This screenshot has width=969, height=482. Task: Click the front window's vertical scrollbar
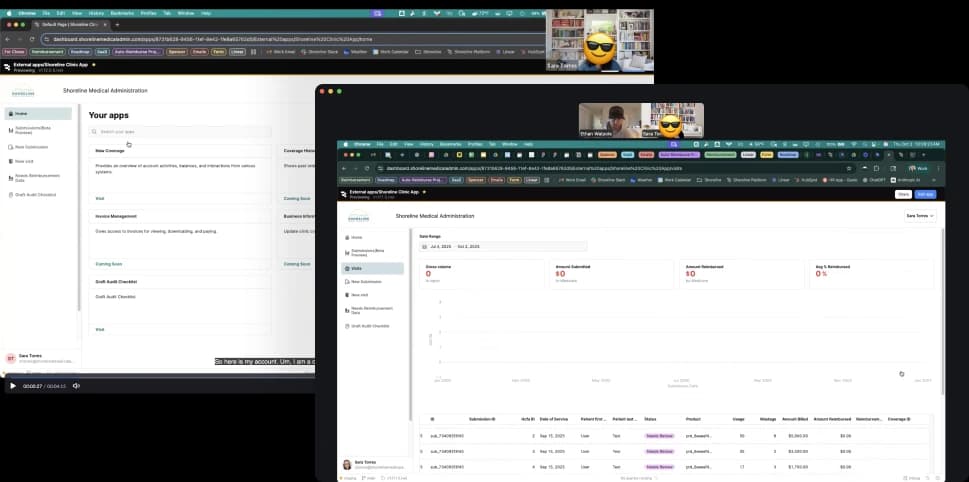click(x=942, y=312)
